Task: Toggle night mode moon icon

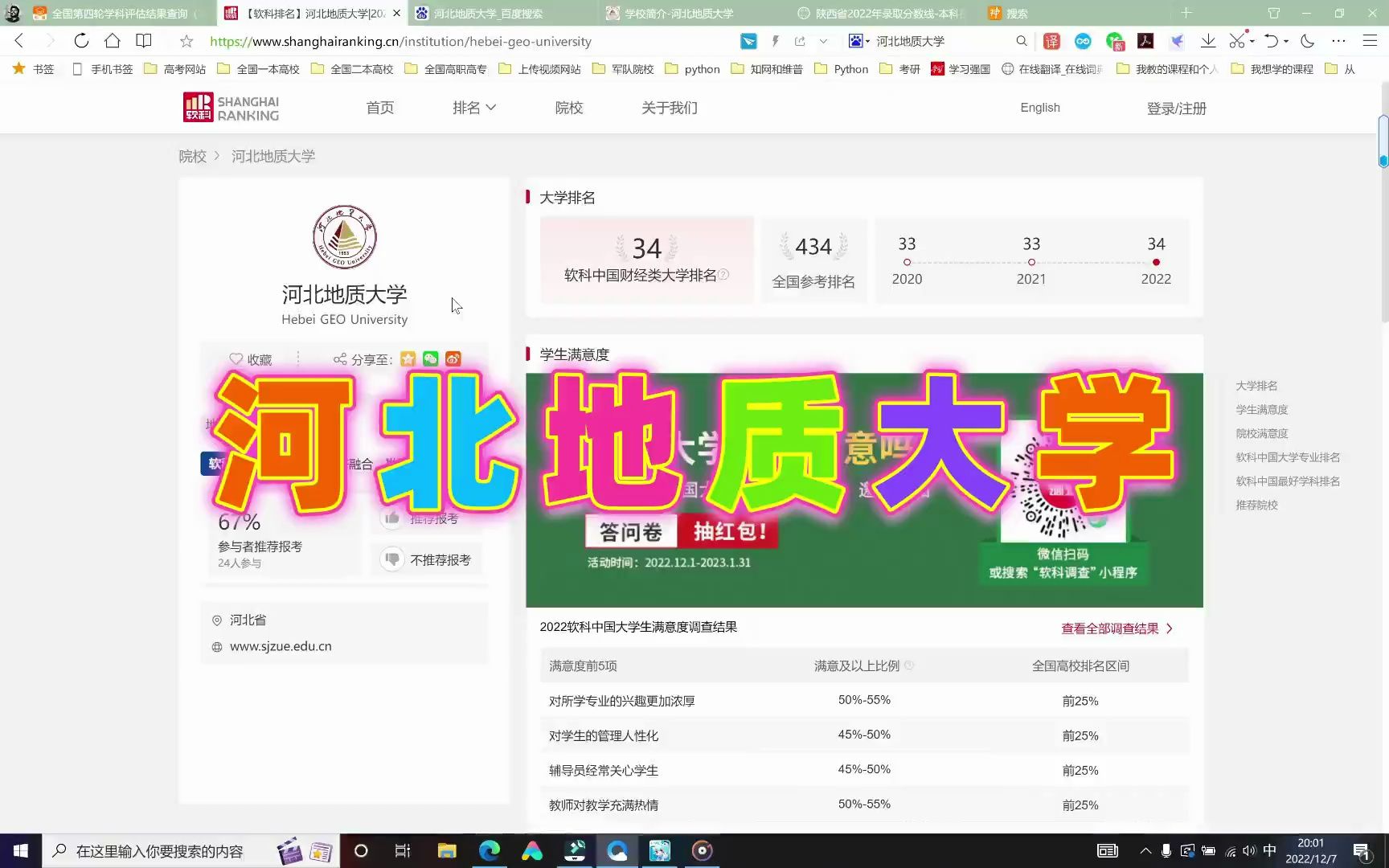Action: click(1308, 41)
